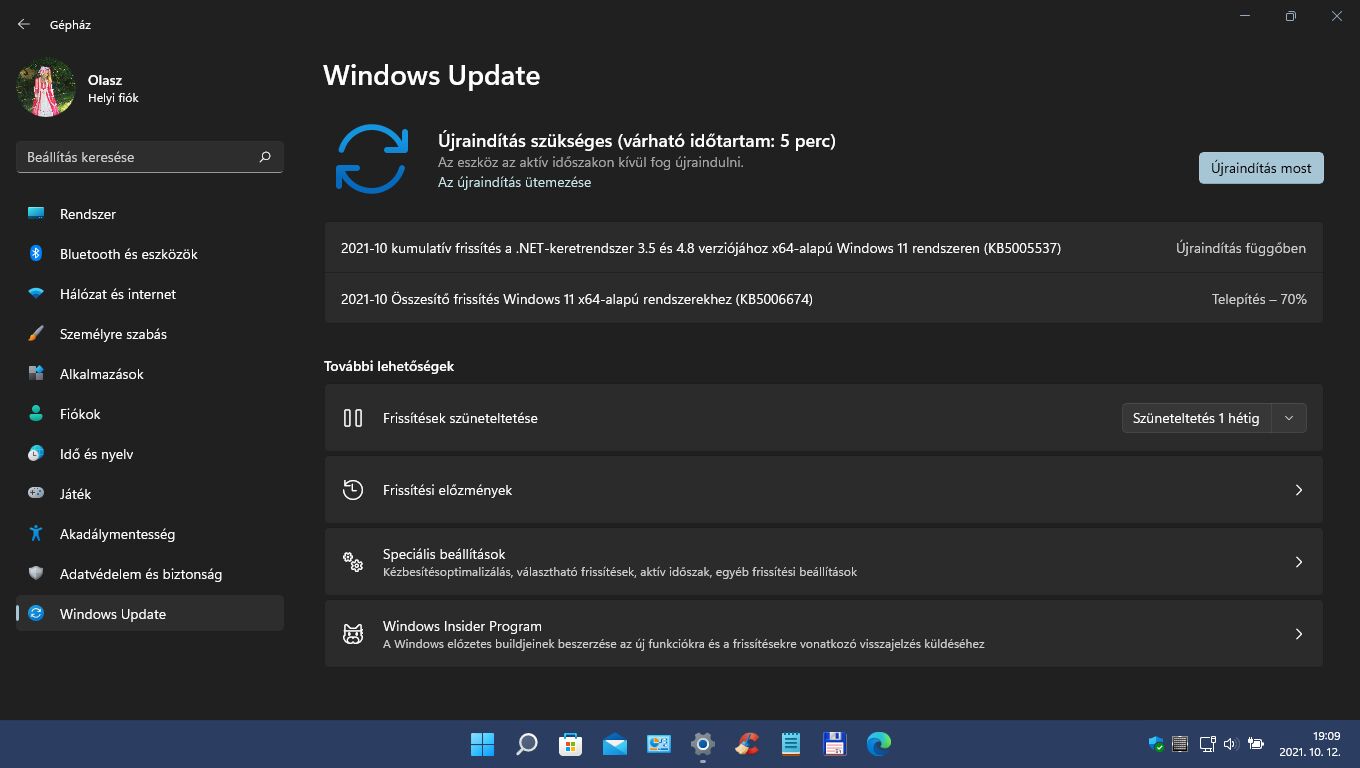The height and width of the screenshot is (768, 1360).
Task: Open Hálózat és internet settings
Action: [x=150, y=294]
